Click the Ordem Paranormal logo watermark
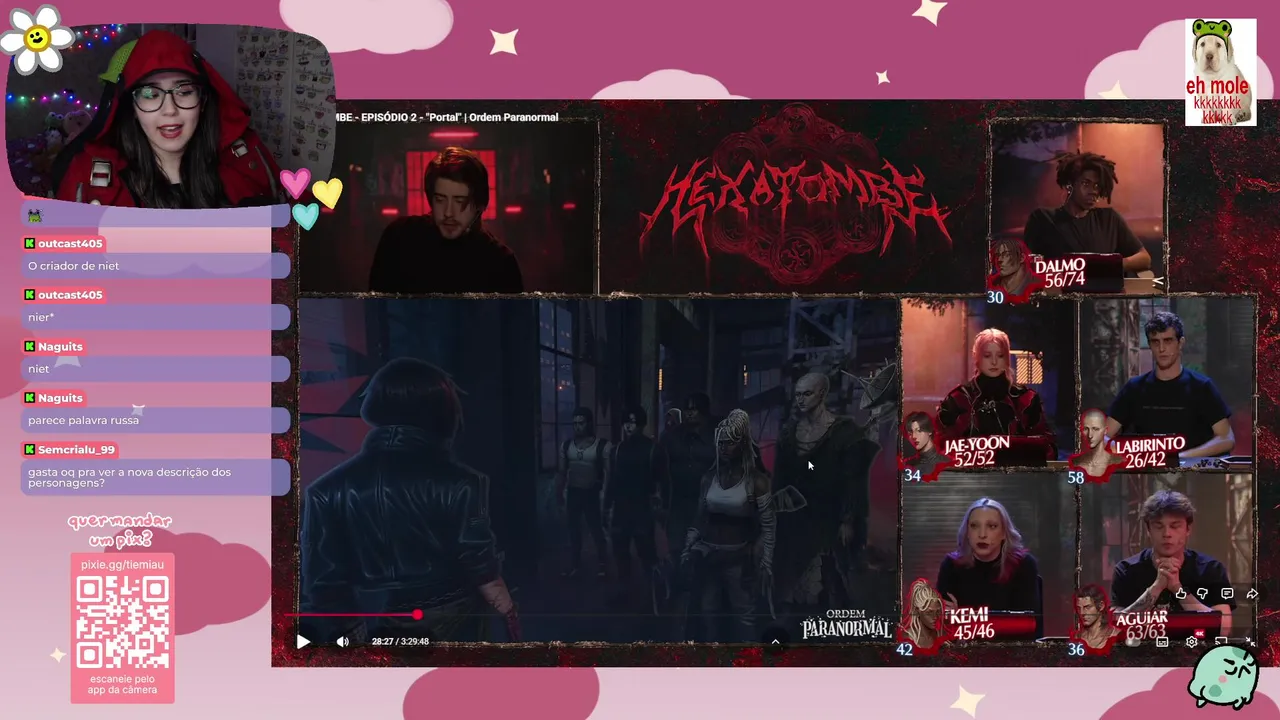 point(846,624)
